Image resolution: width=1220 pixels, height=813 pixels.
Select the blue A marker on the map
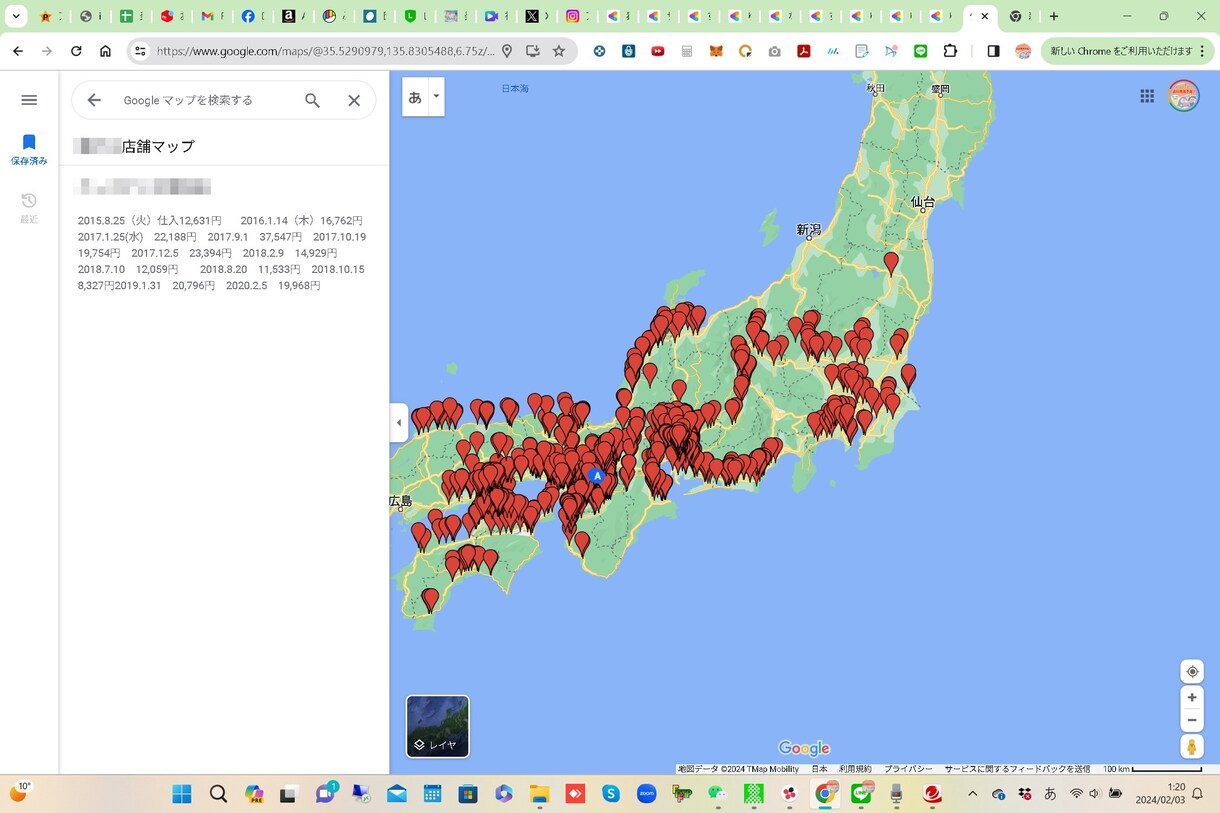point(597,476)
